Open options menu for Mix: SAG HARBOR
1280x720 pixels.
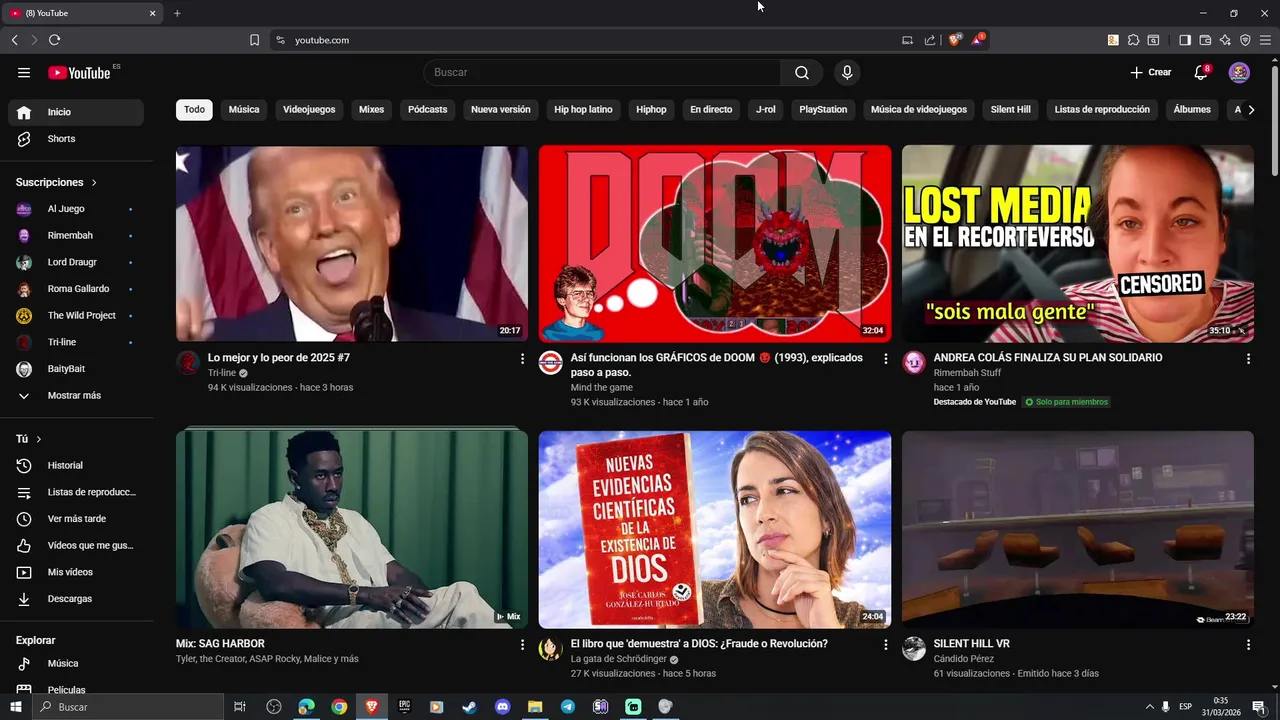522,645
